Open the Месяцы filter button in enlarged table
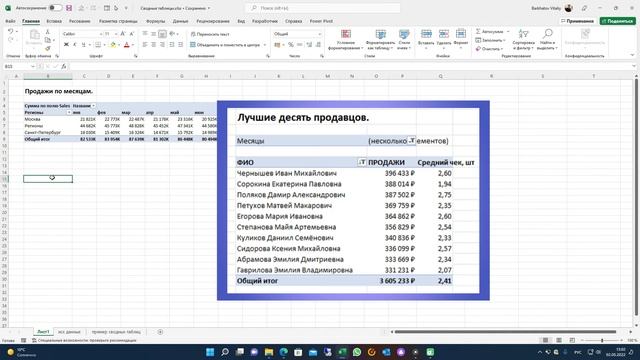The height and width of the screenshot is (360, 640). point(411,140)
